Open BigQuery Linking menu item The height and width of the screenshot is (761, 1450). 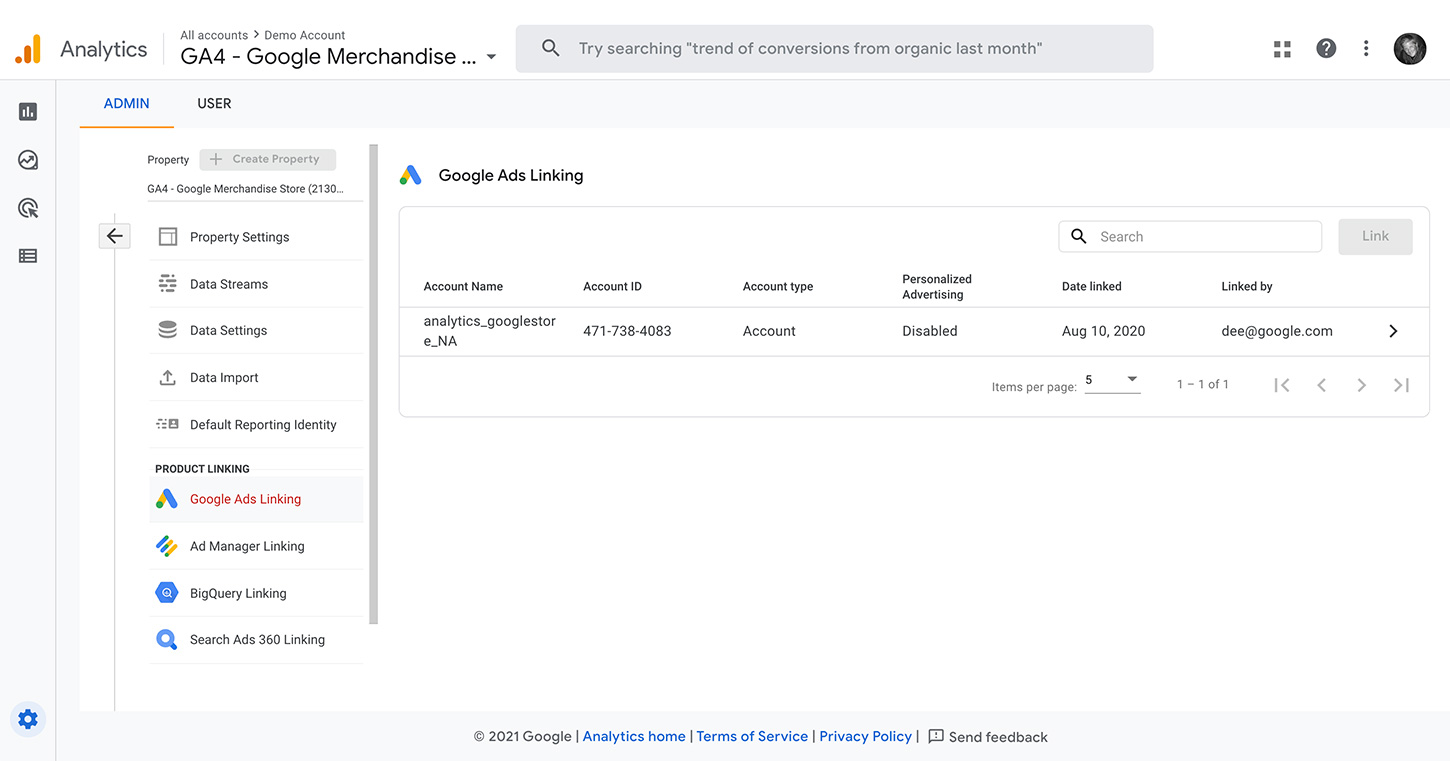pyautogui.click(x=256, y=593)
